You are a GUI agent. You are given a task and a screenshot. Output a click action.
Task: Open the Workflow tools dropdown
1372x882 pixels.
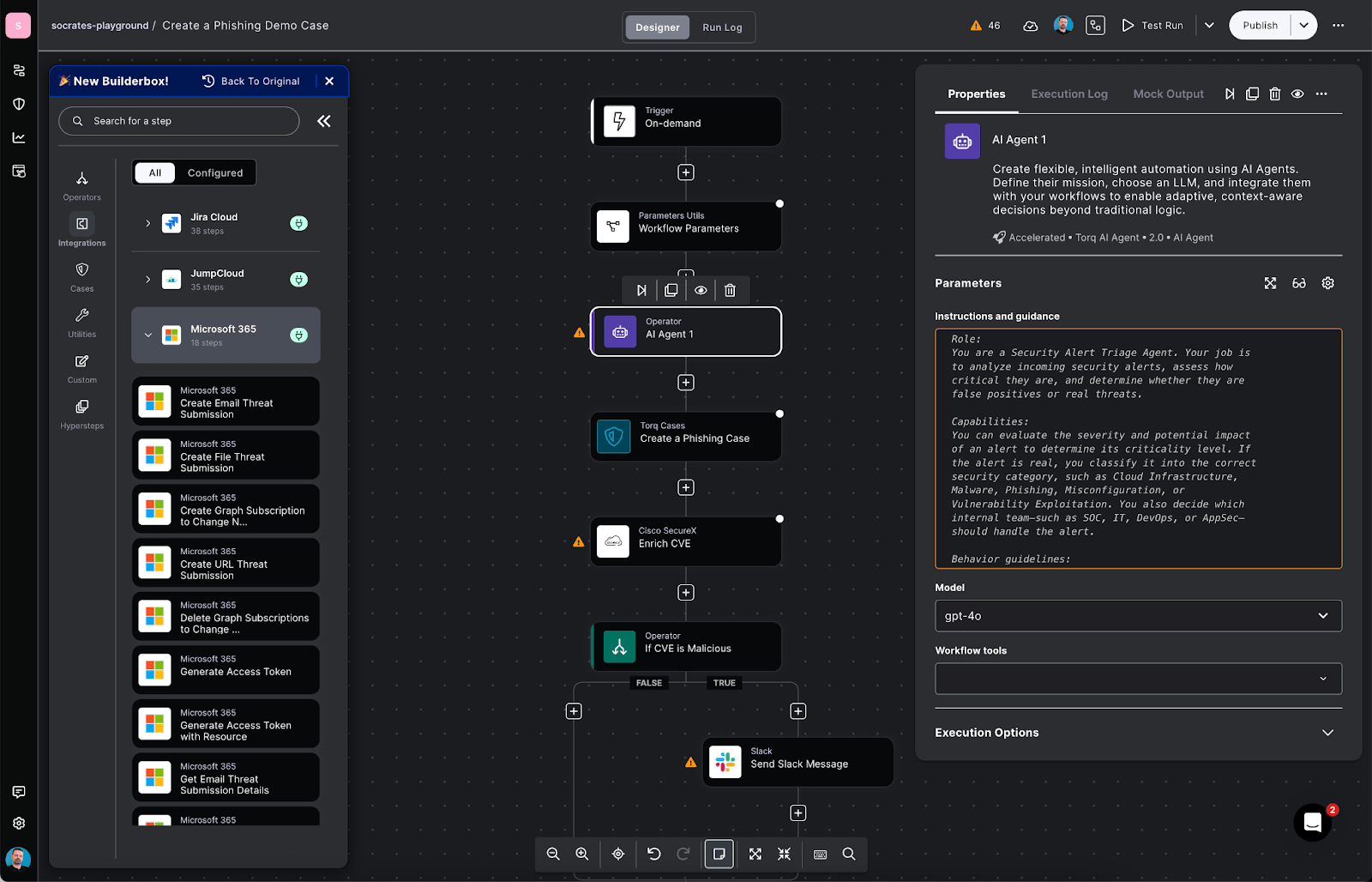tap(1137, 679)
